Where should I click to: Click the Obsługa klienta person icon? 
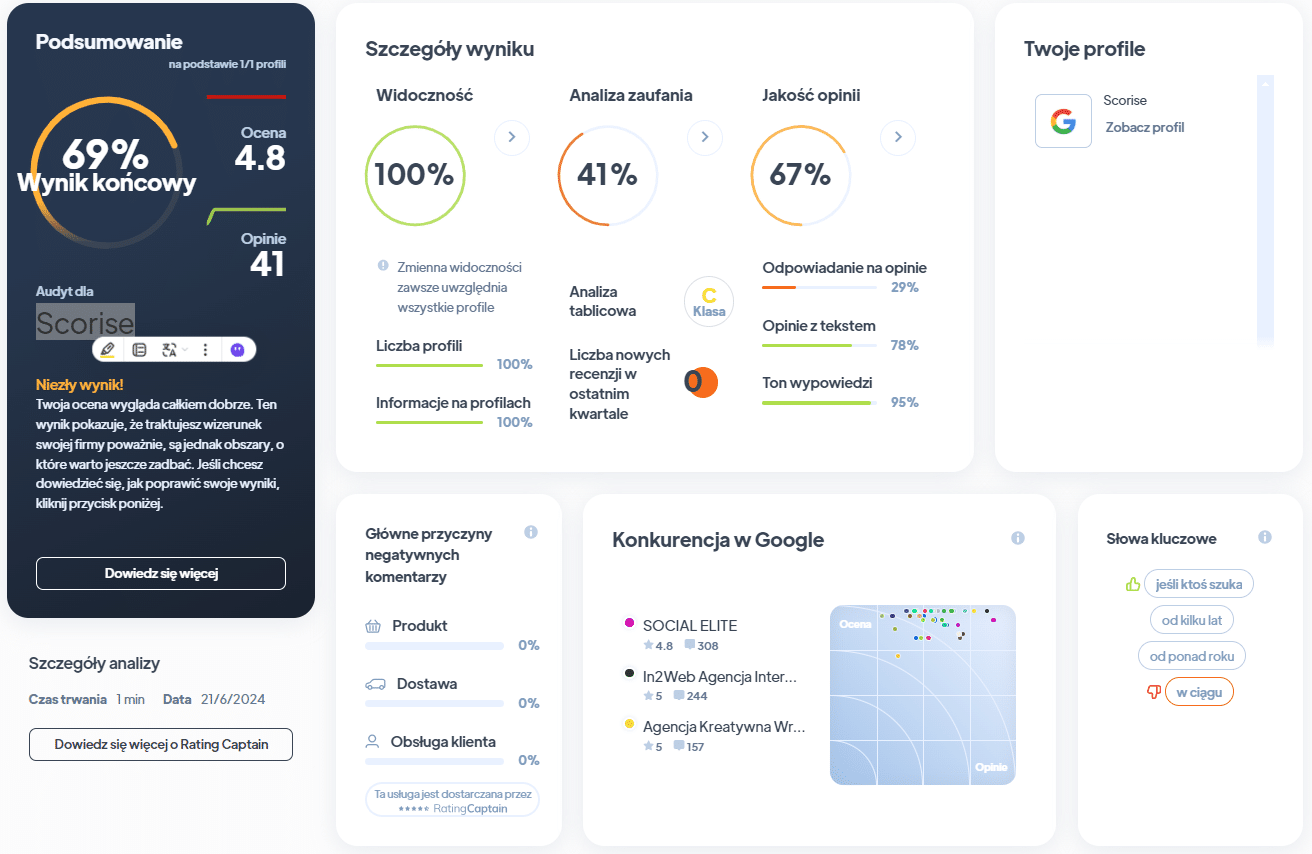tap(373, 742)
